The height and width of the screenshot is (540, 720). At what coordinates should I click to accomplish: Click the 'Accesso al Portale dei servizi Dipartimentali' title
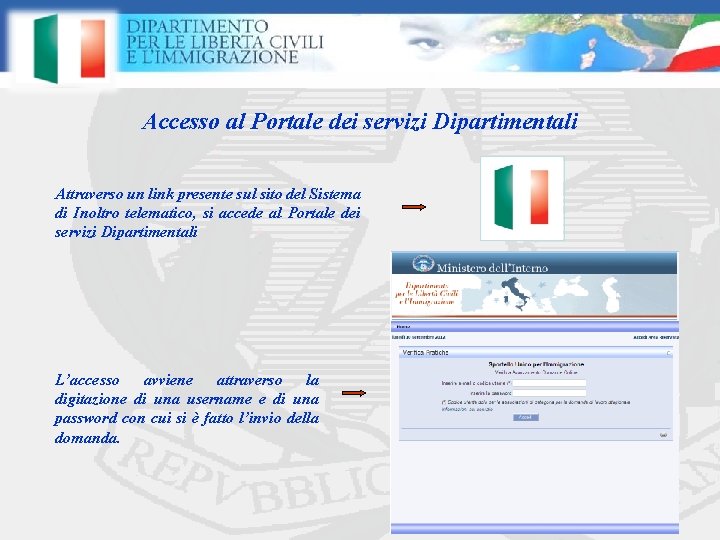click(360, 122)
